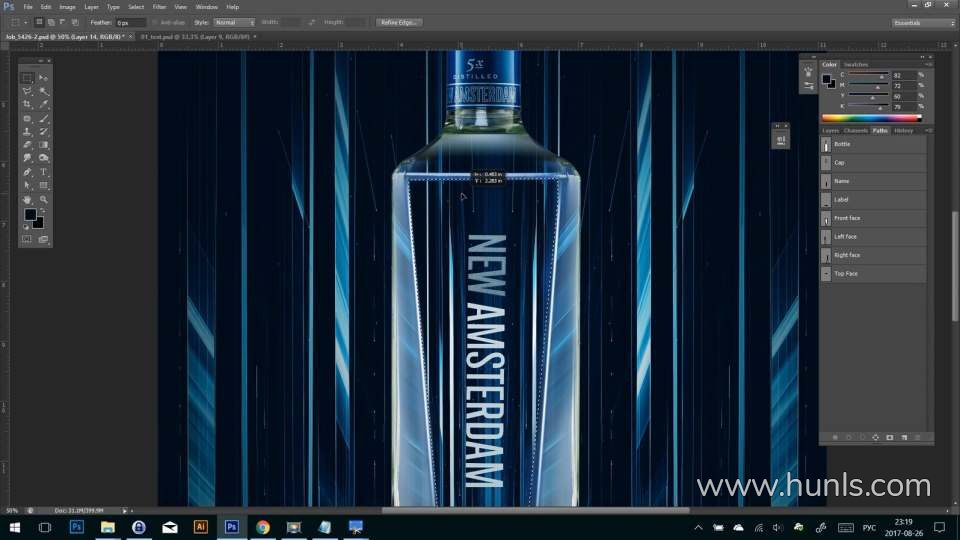The width and height of the screenshot is (960, 540).
Task: Select the Crop tool
Action: [x=27, y=105]
